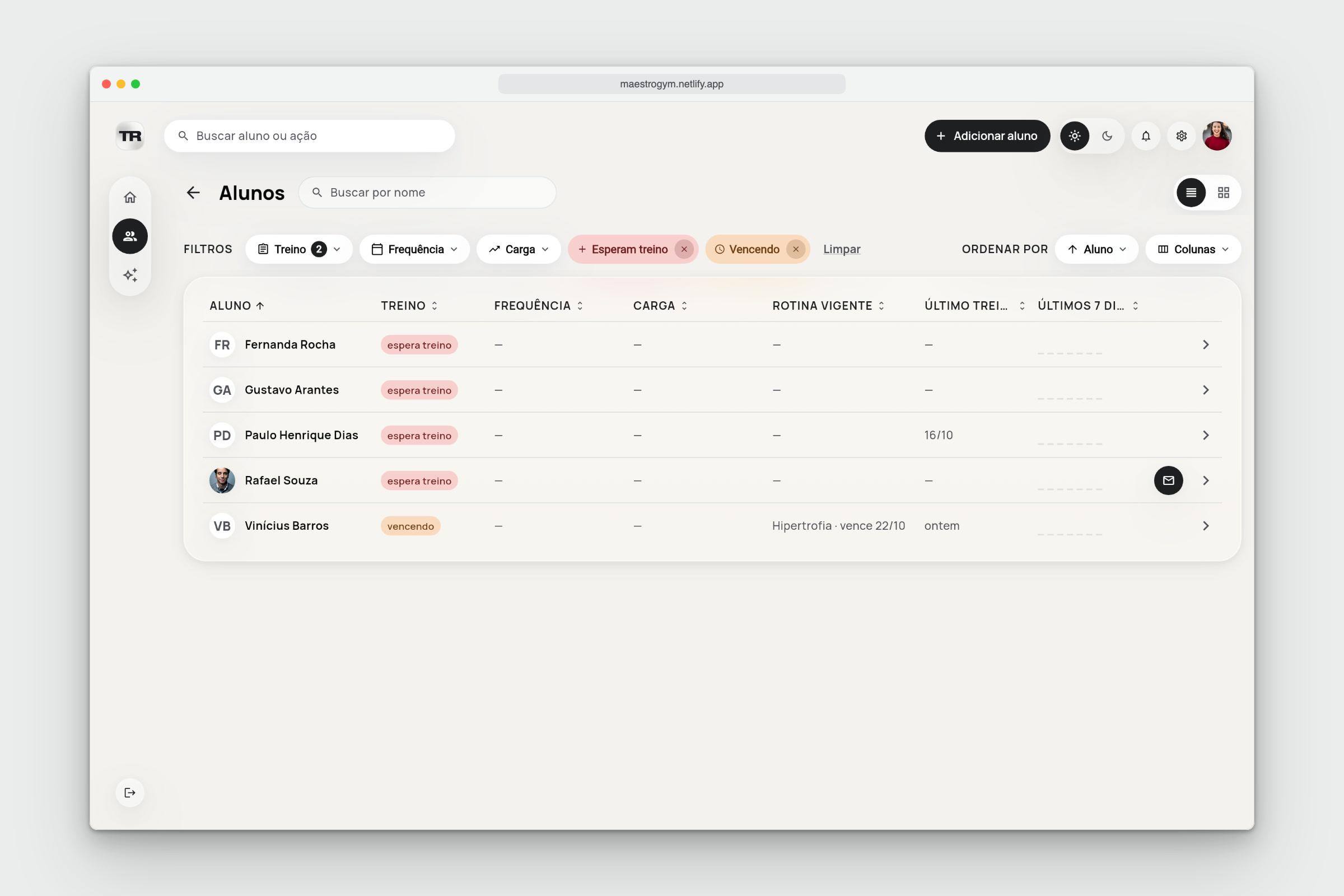Sort by CARGA column header
Image resolution: width=1344 pixels, height=896 pixels.
[x=660, y=306]
